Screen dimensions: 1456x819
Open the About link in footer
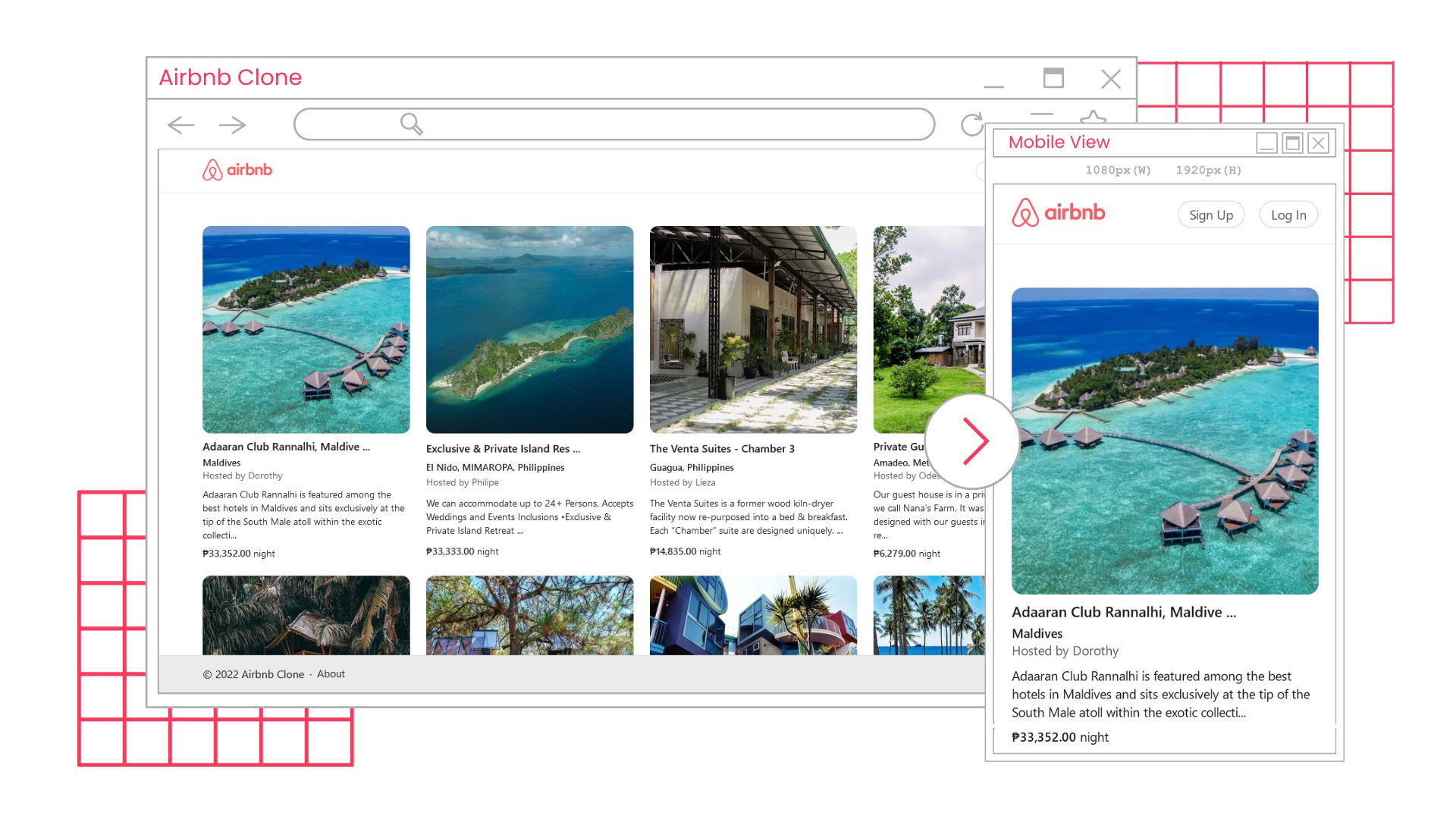coord(331,674)
